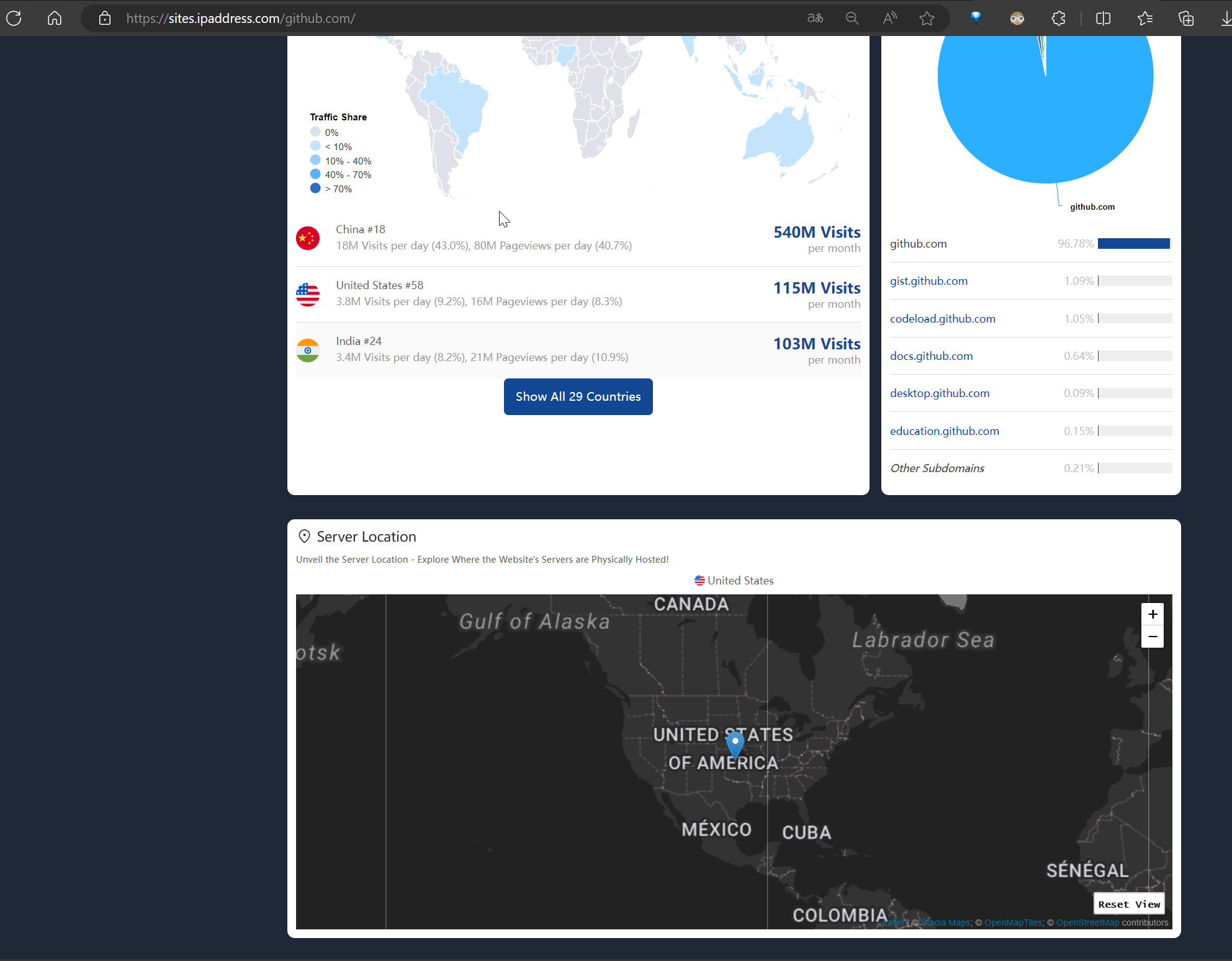Image resolution: width=1232 pixels, height=961 pixels.
Task: Open Browser Essentials
Action: point(976,18)
